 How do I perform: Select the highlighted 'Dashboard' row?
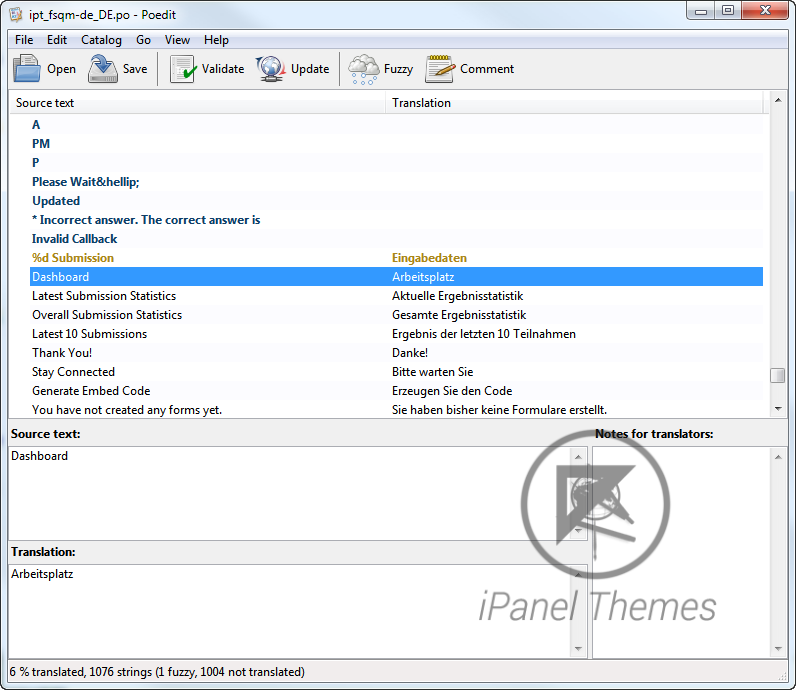[396, 277]
